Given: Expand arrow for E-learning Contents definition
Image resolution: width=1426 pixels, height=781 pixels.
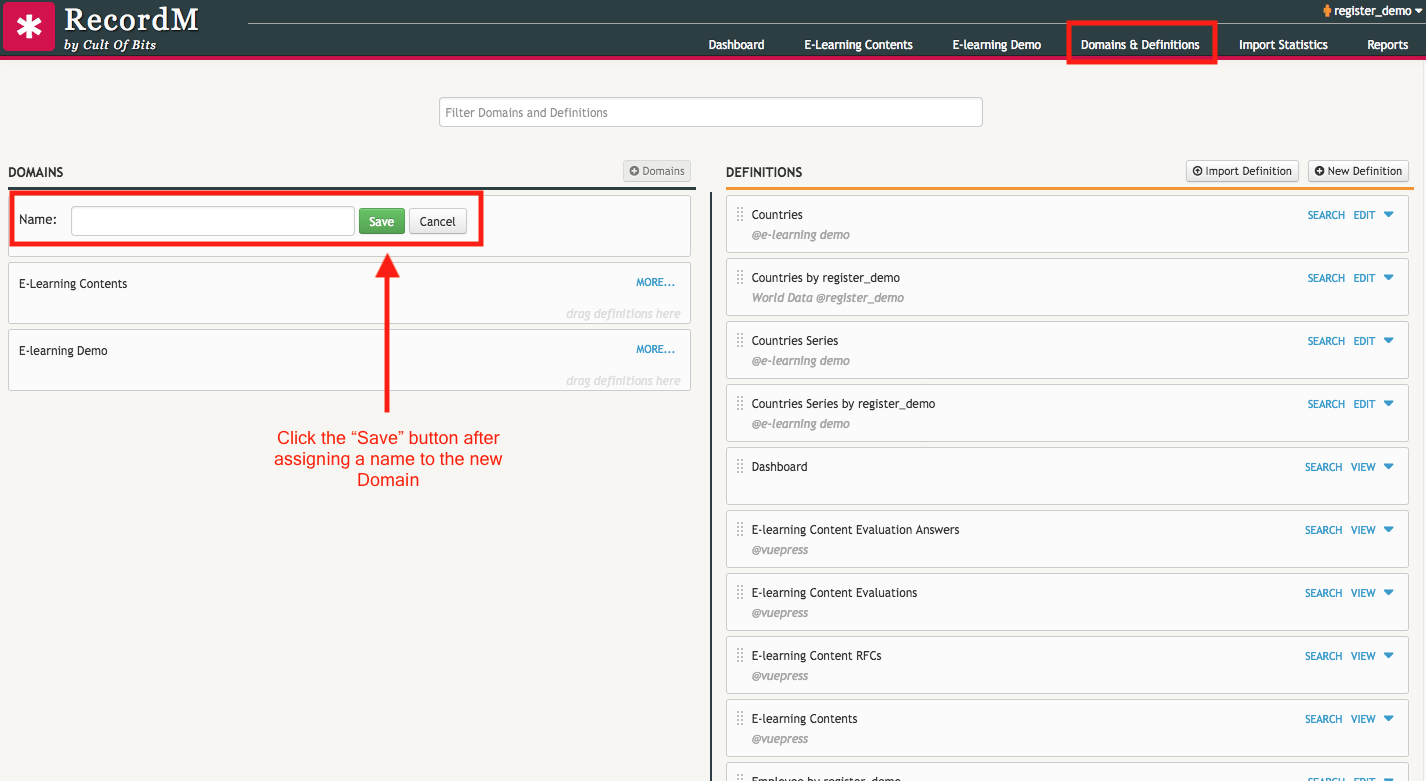Looking at the screenshot, I should click(1388, 718).
